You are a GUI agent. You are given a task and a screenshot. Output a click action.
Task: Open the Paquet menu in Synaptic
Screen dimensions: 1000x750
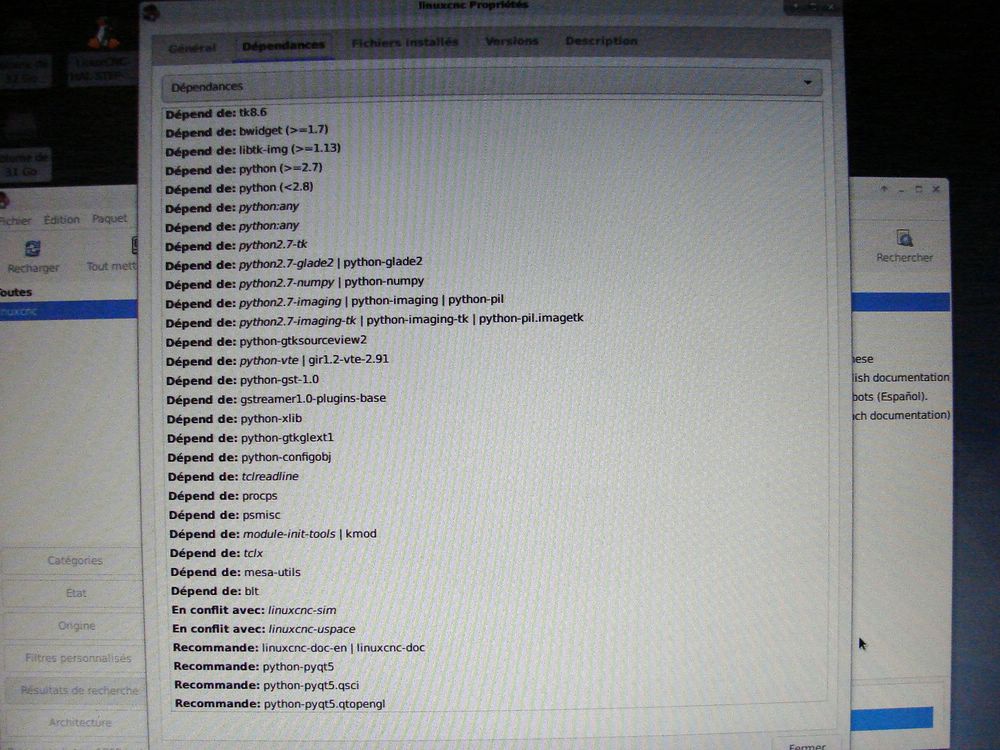tap(109, 218)
